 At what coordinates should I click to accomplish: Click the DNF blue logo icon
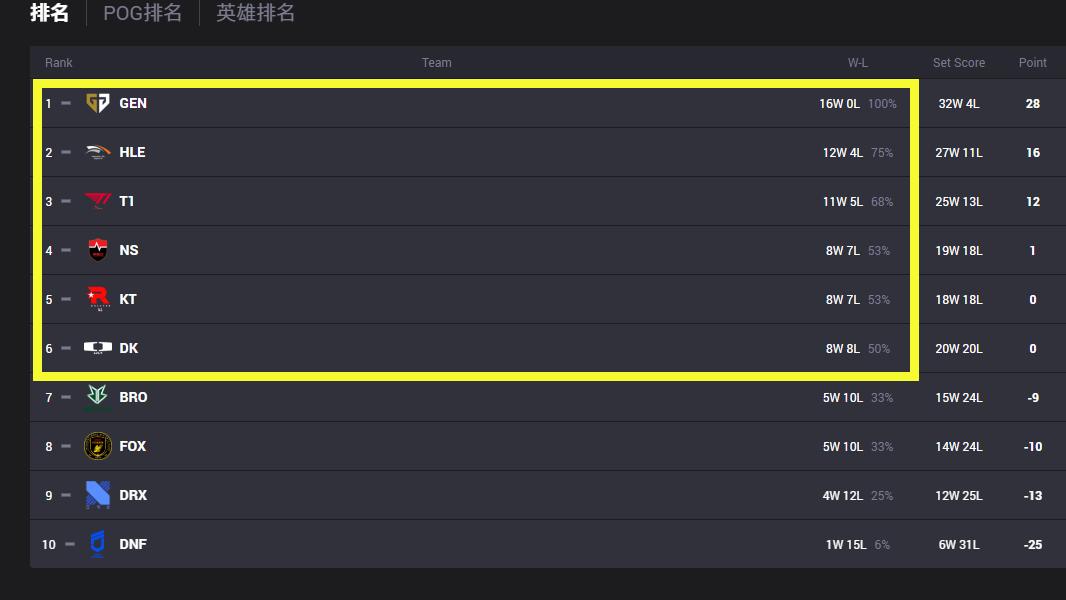(x=98, y=544)
